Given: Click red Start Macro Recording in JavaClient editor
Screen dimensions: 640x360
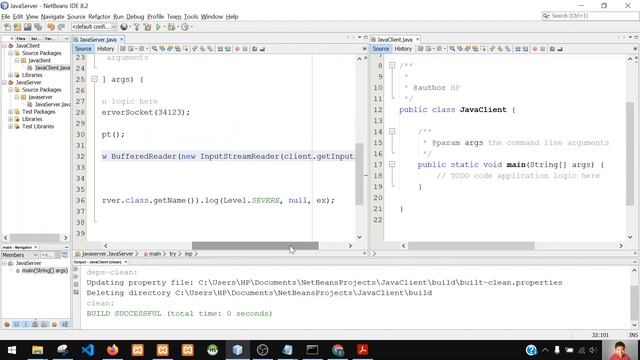Looking at the screenshot, I should pyautogui.click(x=535, y=49).
